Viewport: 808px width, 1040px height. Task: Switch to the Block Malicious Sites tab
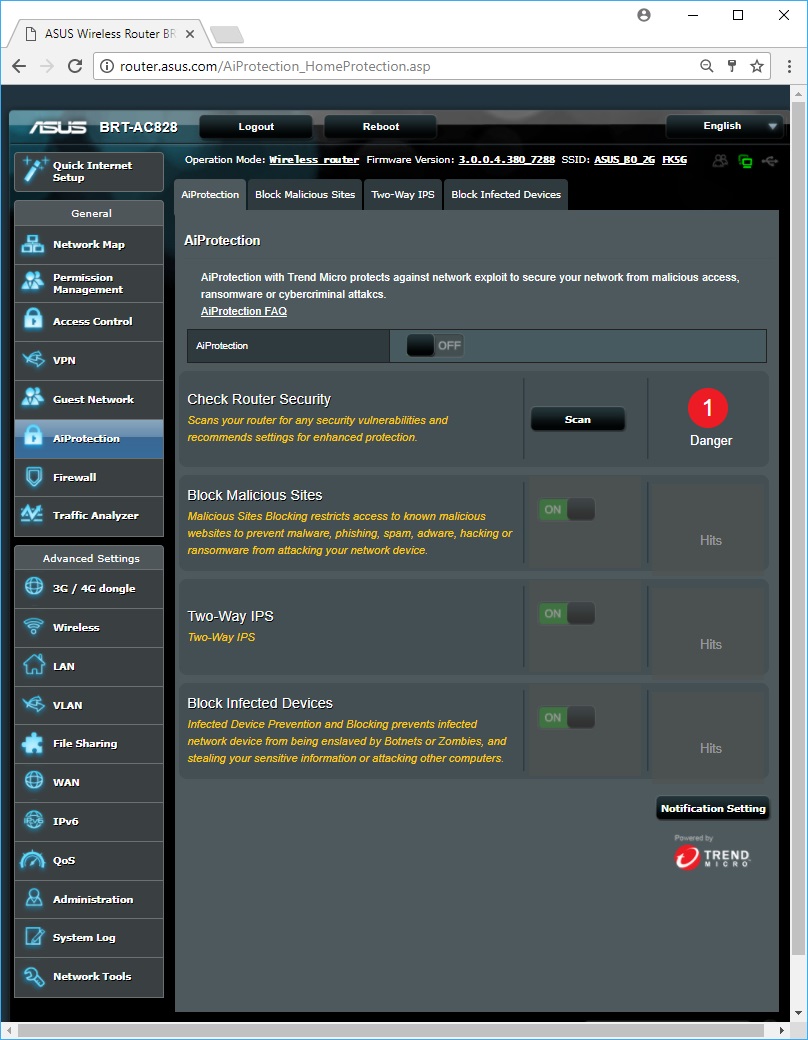pos(305,195)
